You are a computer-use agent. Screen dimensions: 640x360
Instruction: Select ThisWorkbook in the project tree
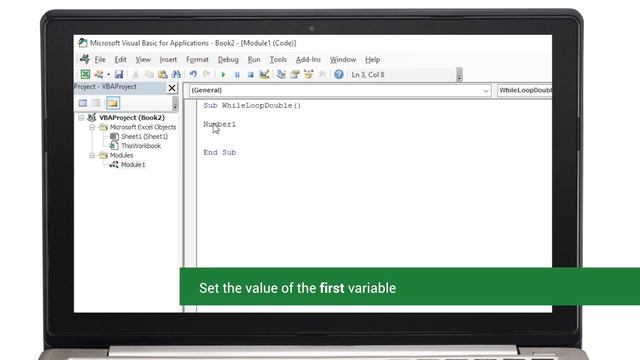(141, 146)
